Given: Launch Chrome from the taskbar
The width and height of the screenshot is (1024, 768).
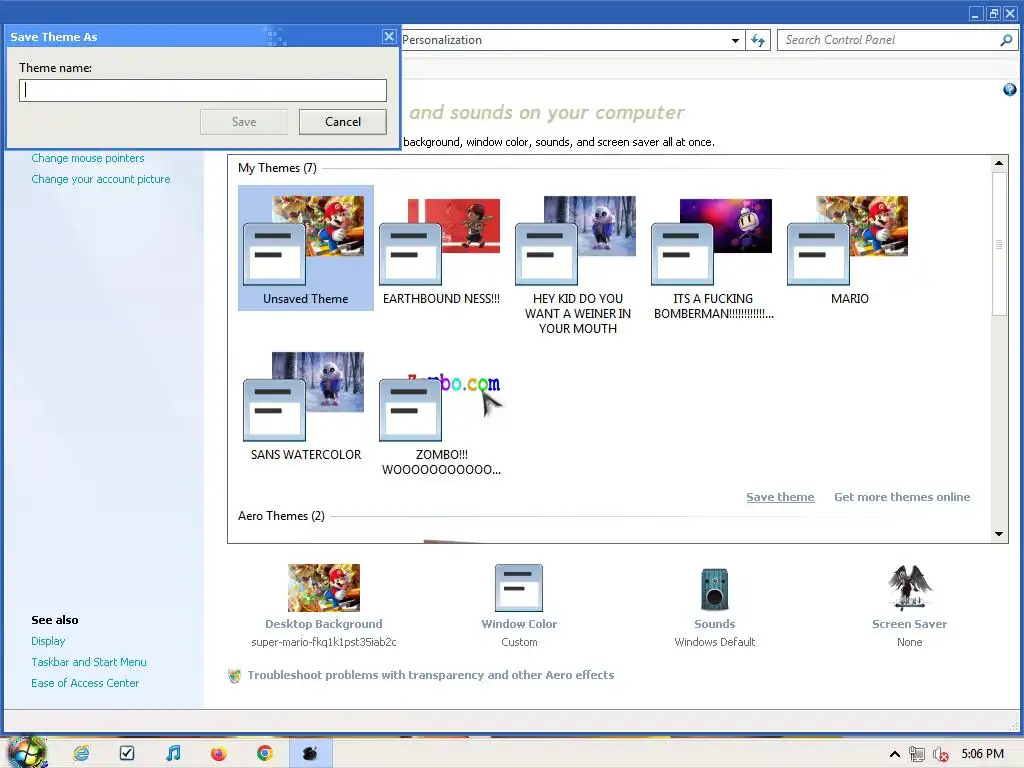Looking at the screenshot, I should (x=264, y=754).
